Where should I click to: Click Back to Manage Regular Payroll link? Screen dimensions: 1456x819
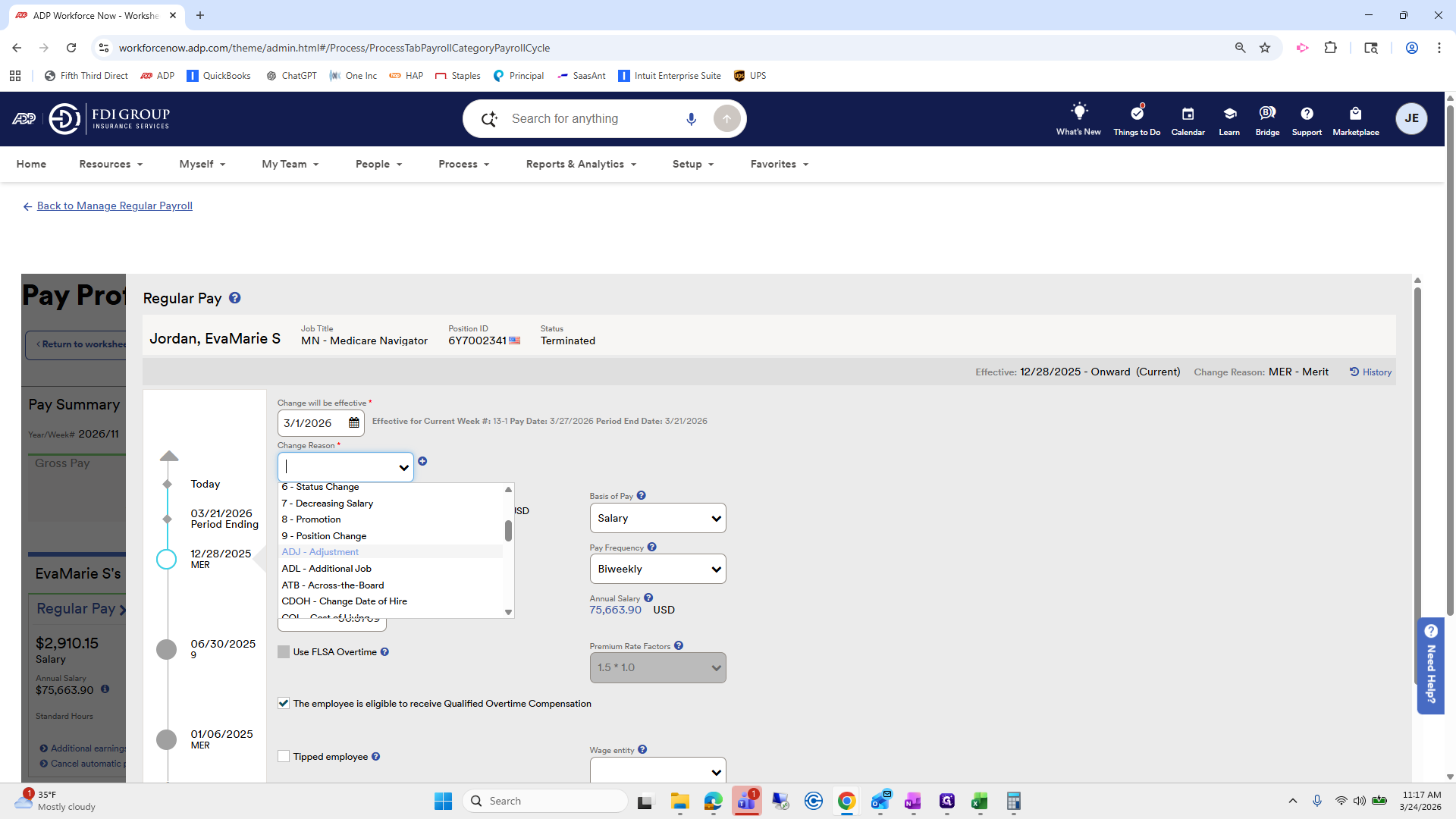click(x=115, y=206)
